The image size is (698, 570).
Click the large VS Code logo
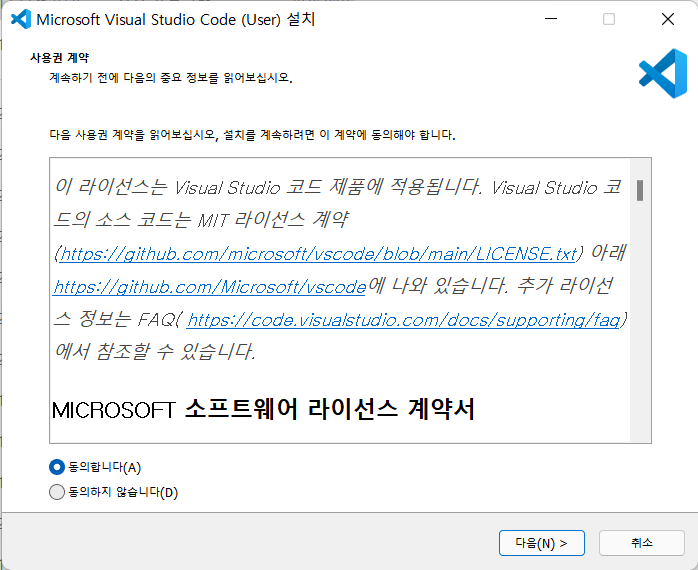click(x=663, y=73)
